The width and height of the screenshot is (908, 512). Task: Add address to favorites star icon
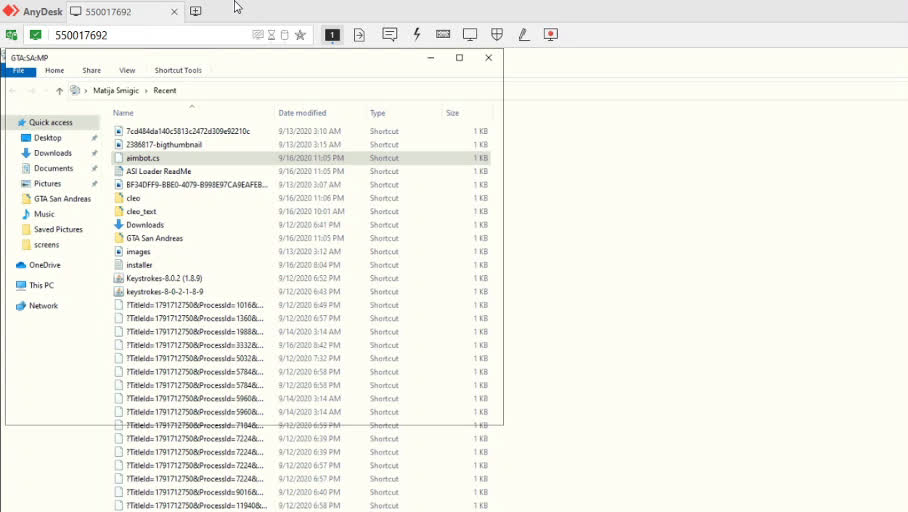tap(300, 35)
